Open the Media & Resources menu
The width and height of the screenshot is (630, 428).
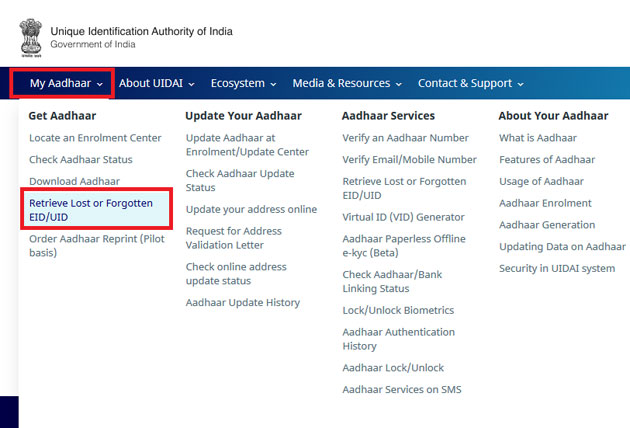pyautogui.click(x=347, y=84)
